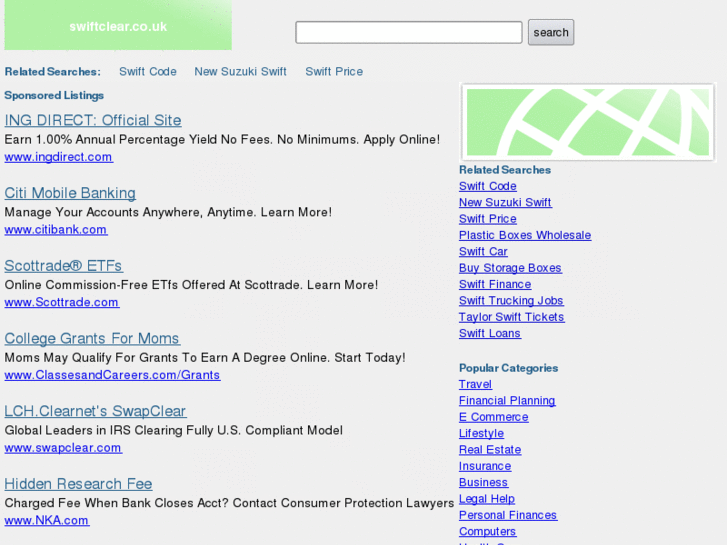Browse the Financial Planning category
Image resolution: width=727 pixels, height=545 pixels.
507,401
